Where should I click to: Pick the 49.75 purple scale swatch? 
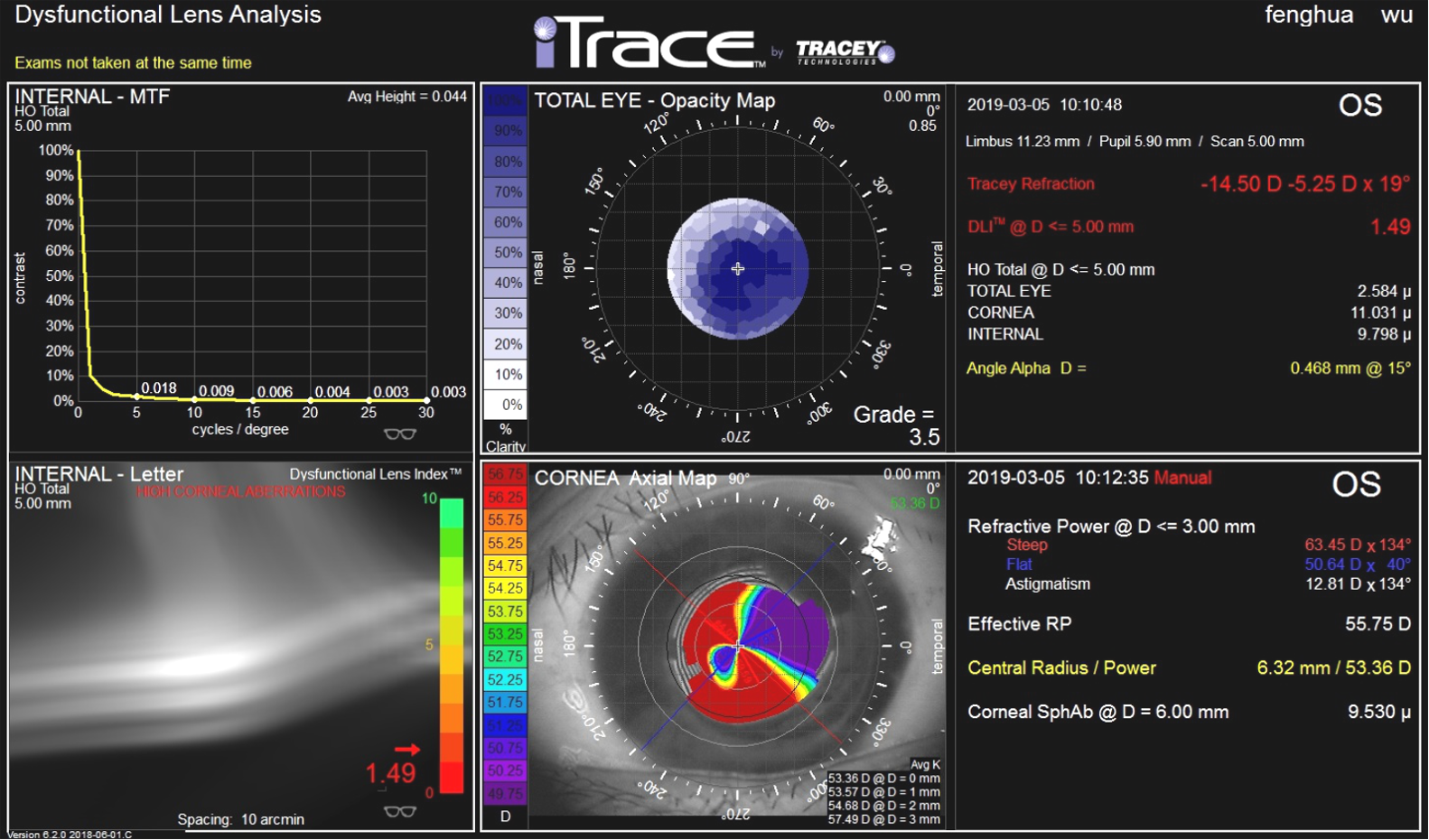pyautogui.click(x=506, y=794)
